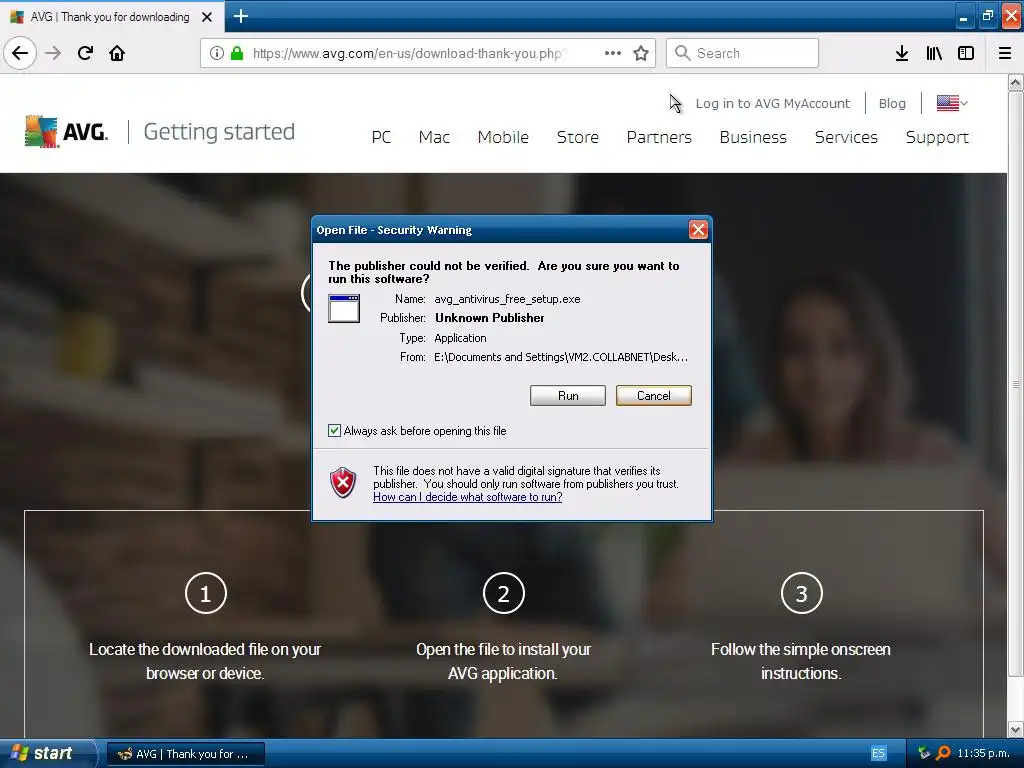This screenshot has height=768, width=1024.
Task: Click the Getting started heading
Action: [x=219, y=131]
